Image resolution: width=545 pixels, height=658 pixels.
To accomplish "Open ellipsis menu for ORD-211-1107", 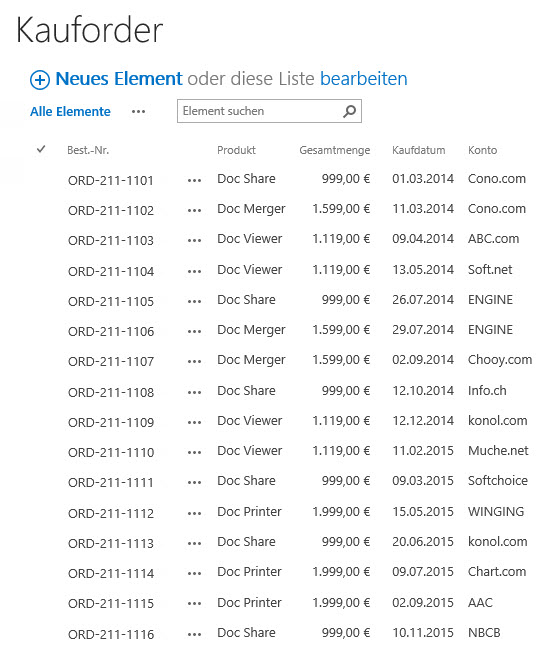I will [194, 362].
